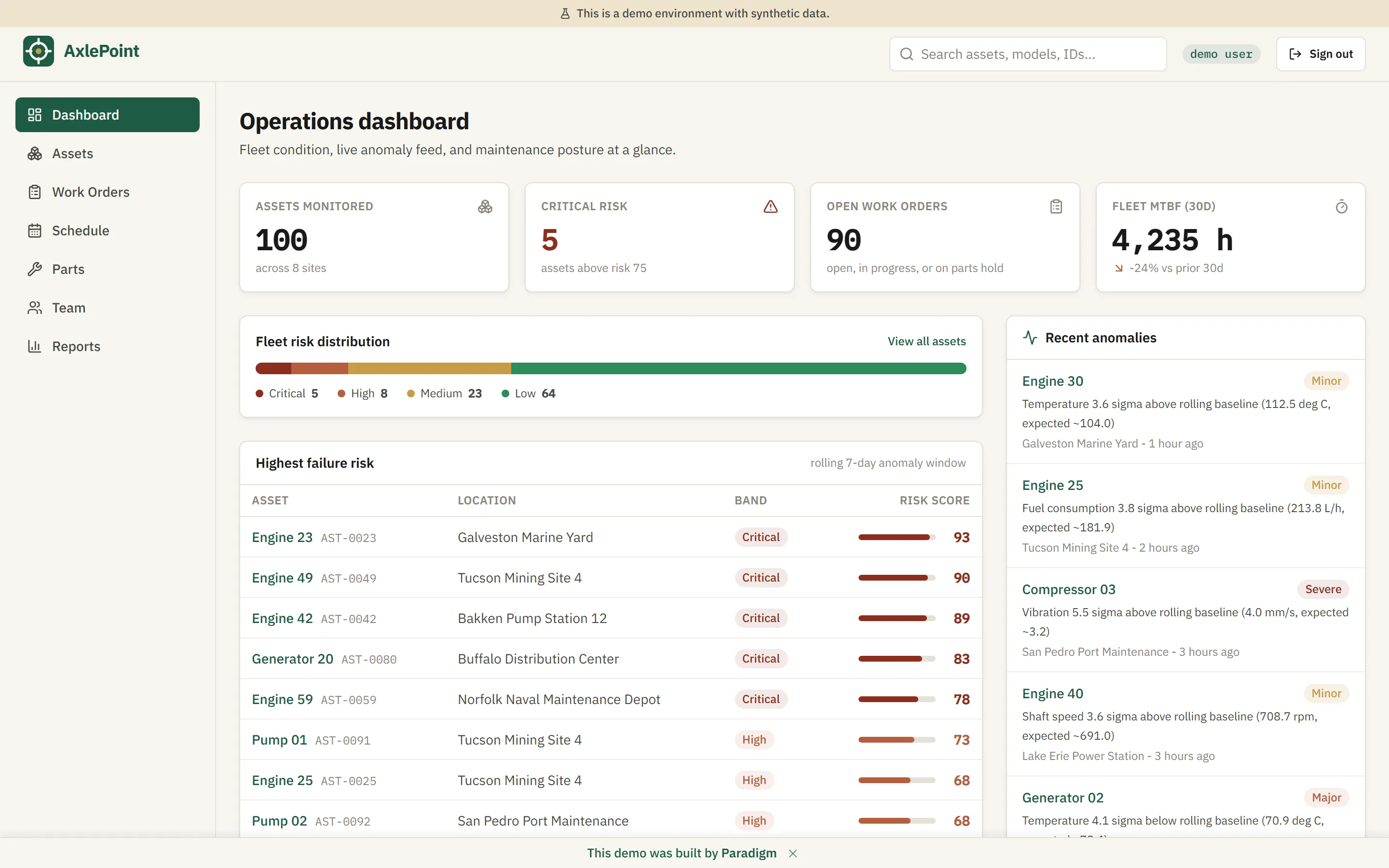Click the Medium 23 legend entry
1389x868 pixels.
click(x=444, y=393)
